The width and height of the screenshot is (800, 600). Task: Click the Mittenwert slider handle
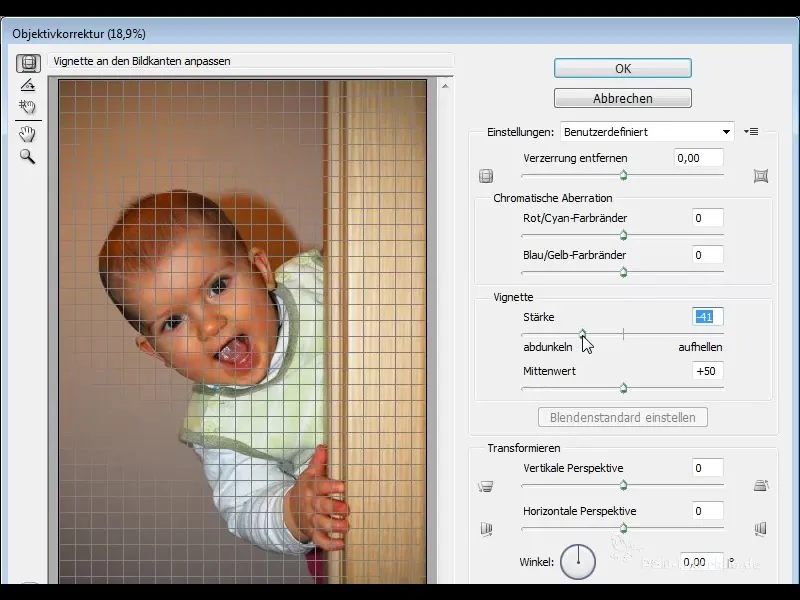[623, 388]
